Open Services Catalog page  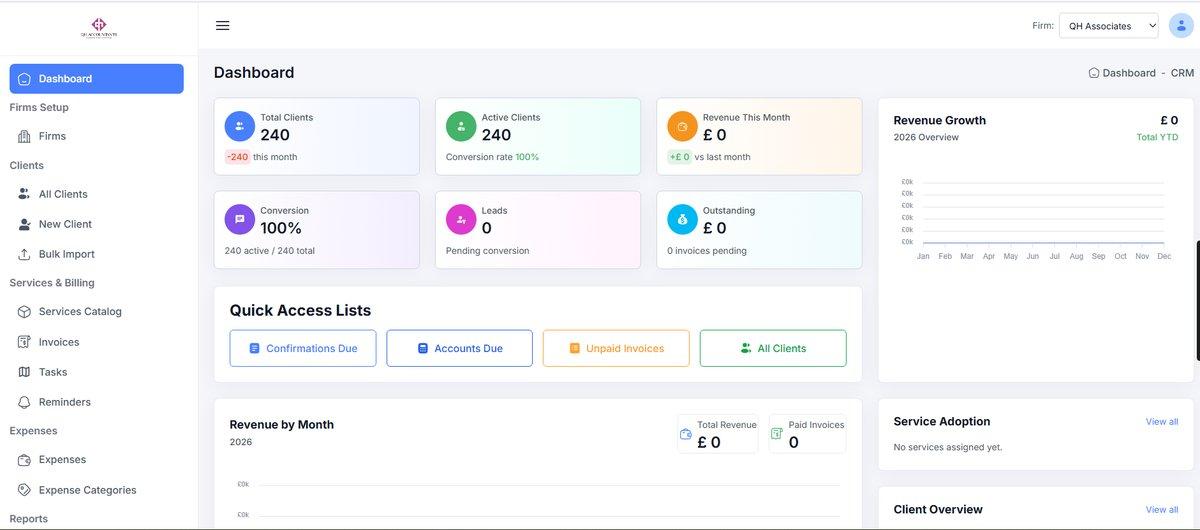(80, 312)
